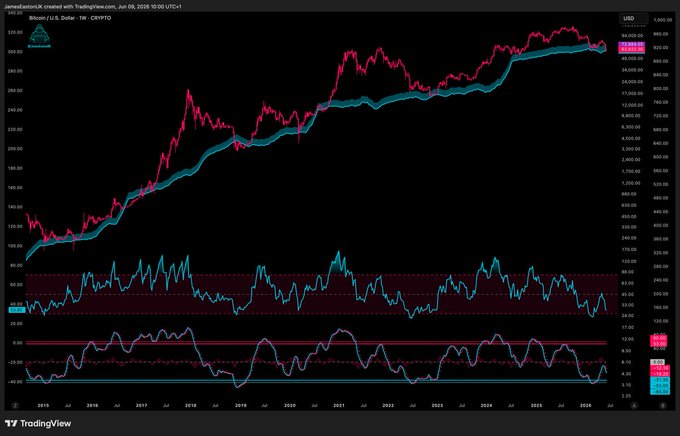Click the 2020 label on time axis
The height and width of the screenshot is (436, 680).
tap(290, 406)
